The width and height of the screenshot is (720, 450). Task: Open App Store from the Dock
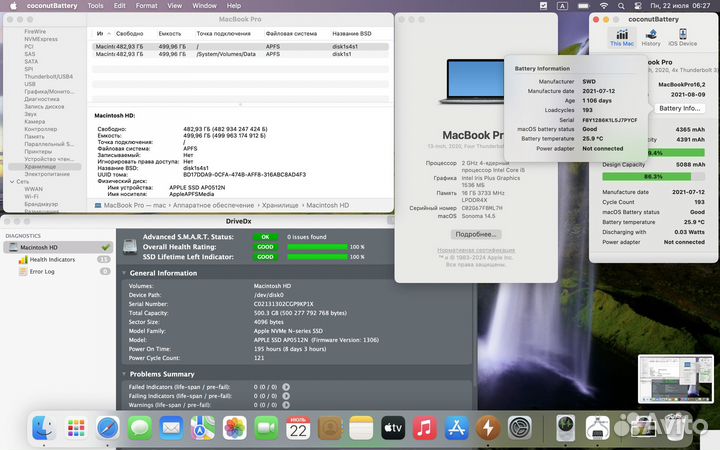click(456, 428)
